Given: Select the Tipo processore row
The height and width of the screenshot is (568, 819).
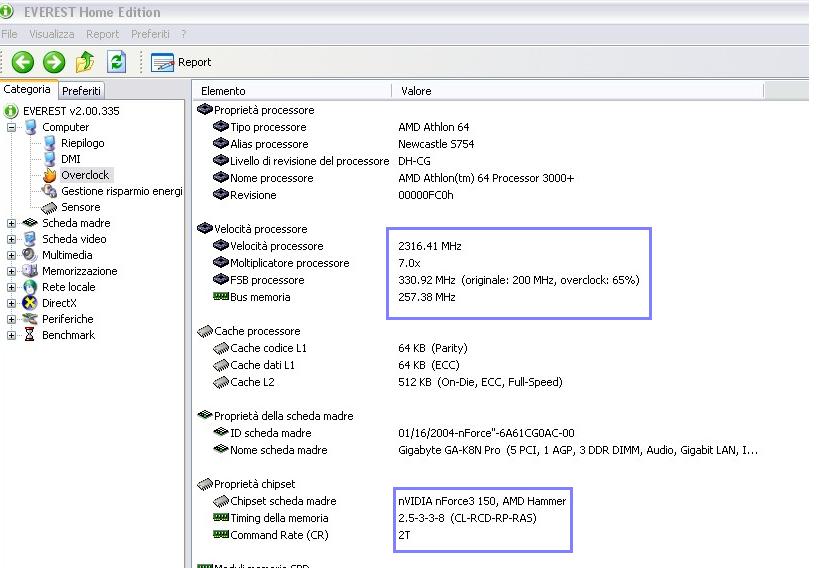Looking at the screenshot, I should click(341, 127).
